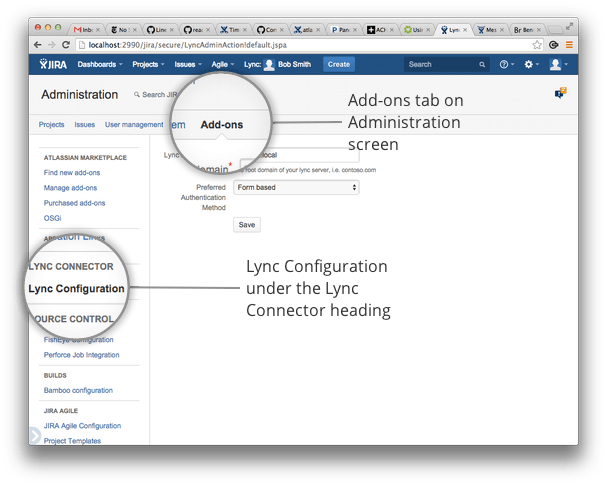Screen dimensions: 609x486
Task: Switch to the Usir browser tab
Action: (417, 30)
